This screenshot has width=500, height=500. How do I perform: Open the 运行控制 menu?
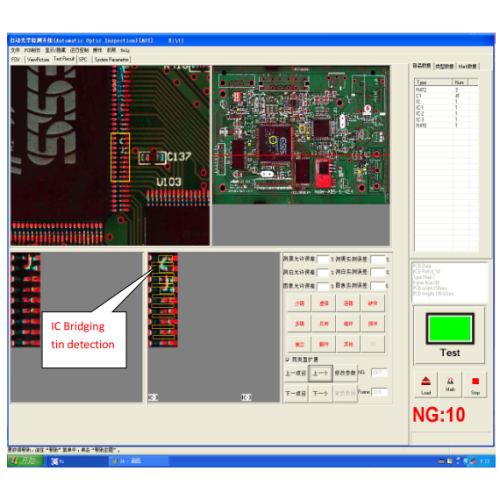79,50
